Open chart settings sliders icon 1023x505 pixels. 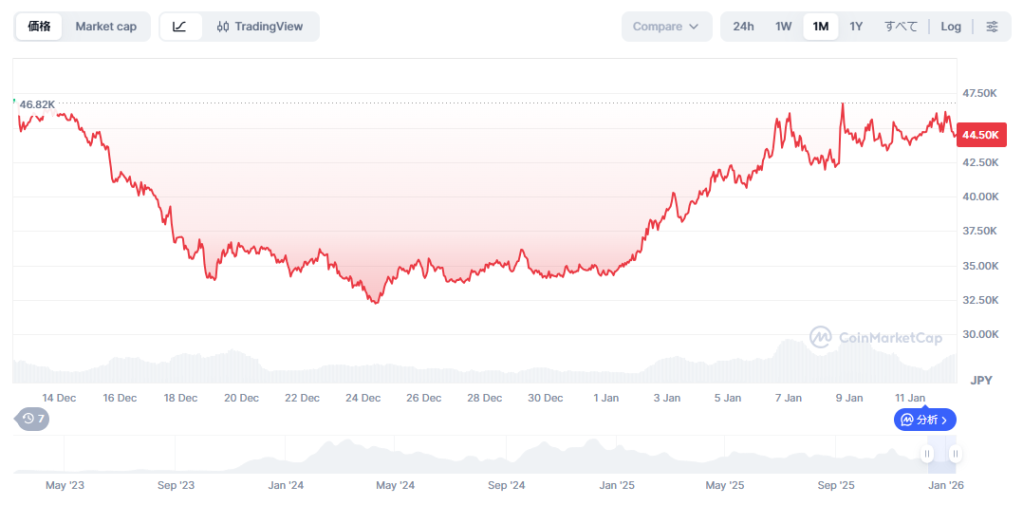pyautogui.click(x=991, y=27)
